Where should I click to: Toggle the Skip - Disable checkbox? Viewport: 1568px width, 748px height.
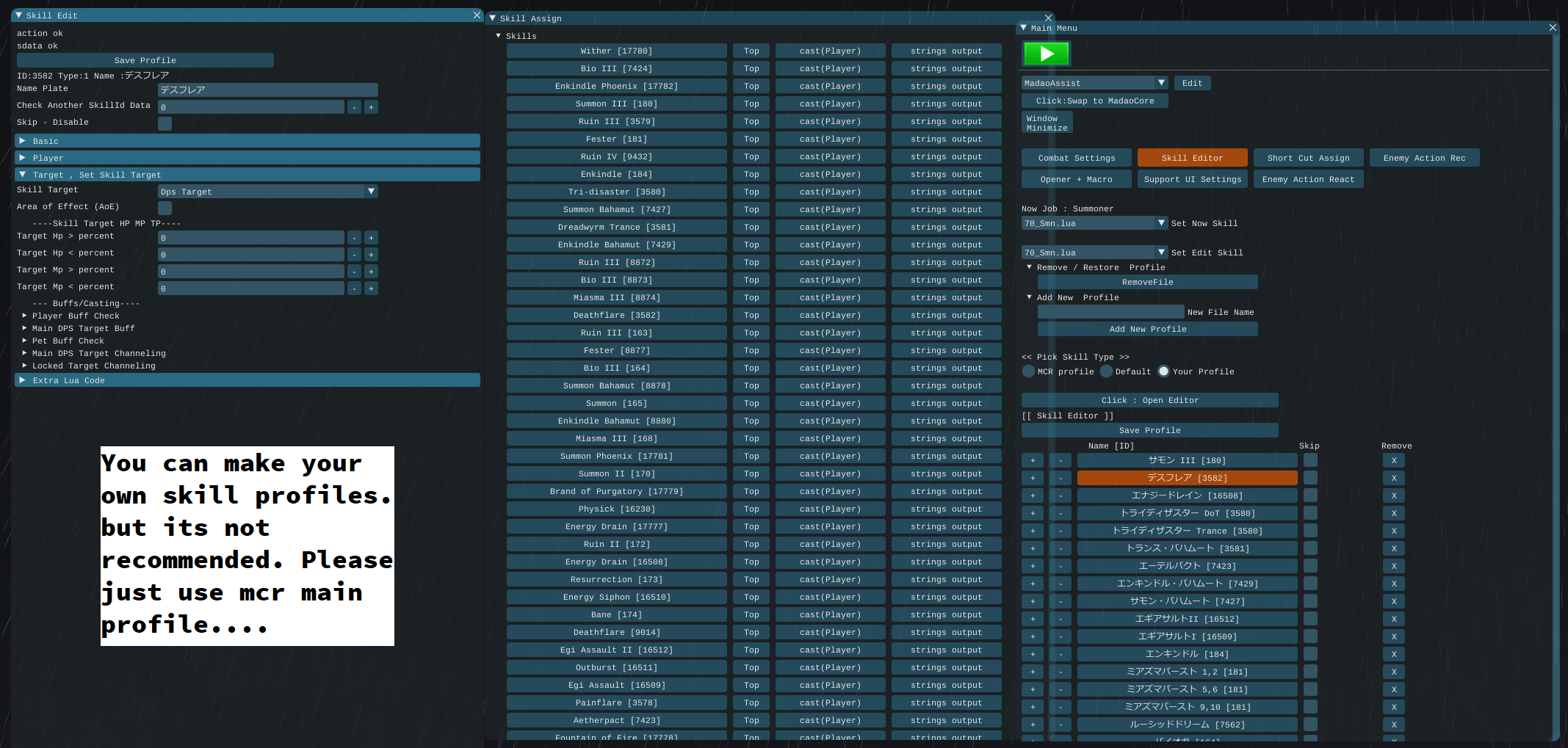pos(165,123)
